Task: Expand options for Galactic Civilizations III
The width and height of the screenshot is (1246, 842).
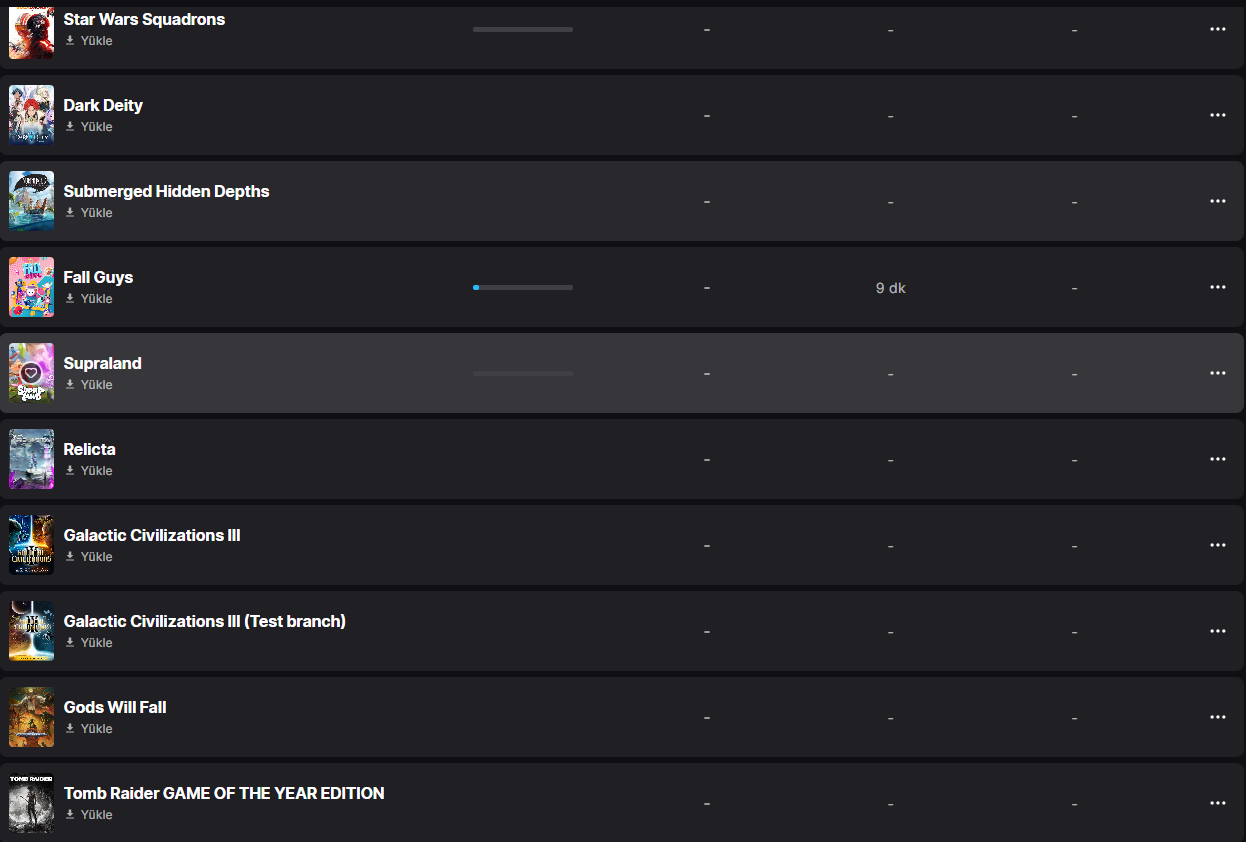Action: pyautogui.click(x=1217, y=545)
